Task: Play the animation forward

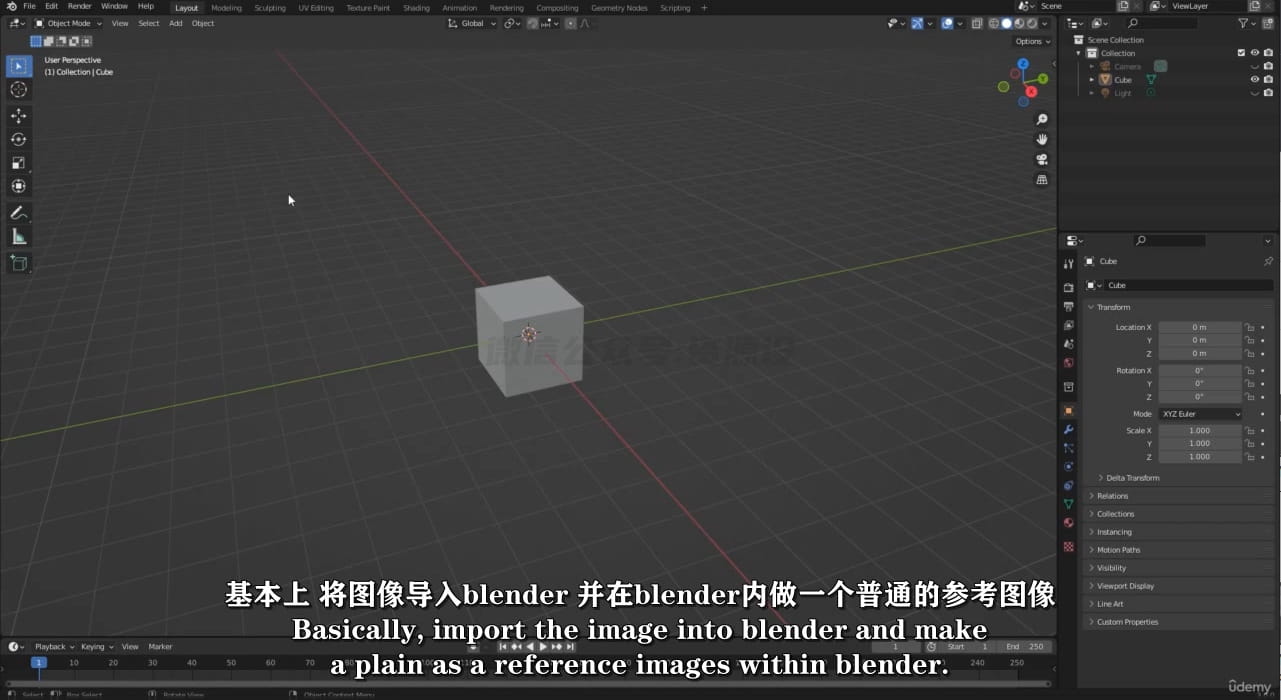Action: 543,647
